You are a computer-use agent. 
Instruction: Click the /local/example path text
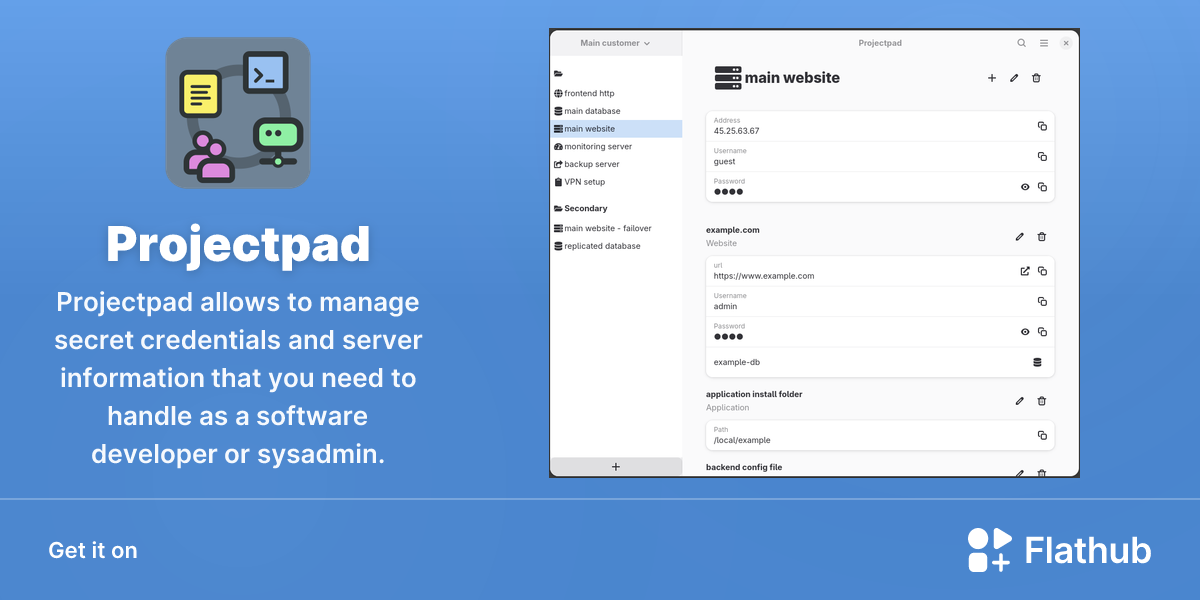[x=742, y=440]
